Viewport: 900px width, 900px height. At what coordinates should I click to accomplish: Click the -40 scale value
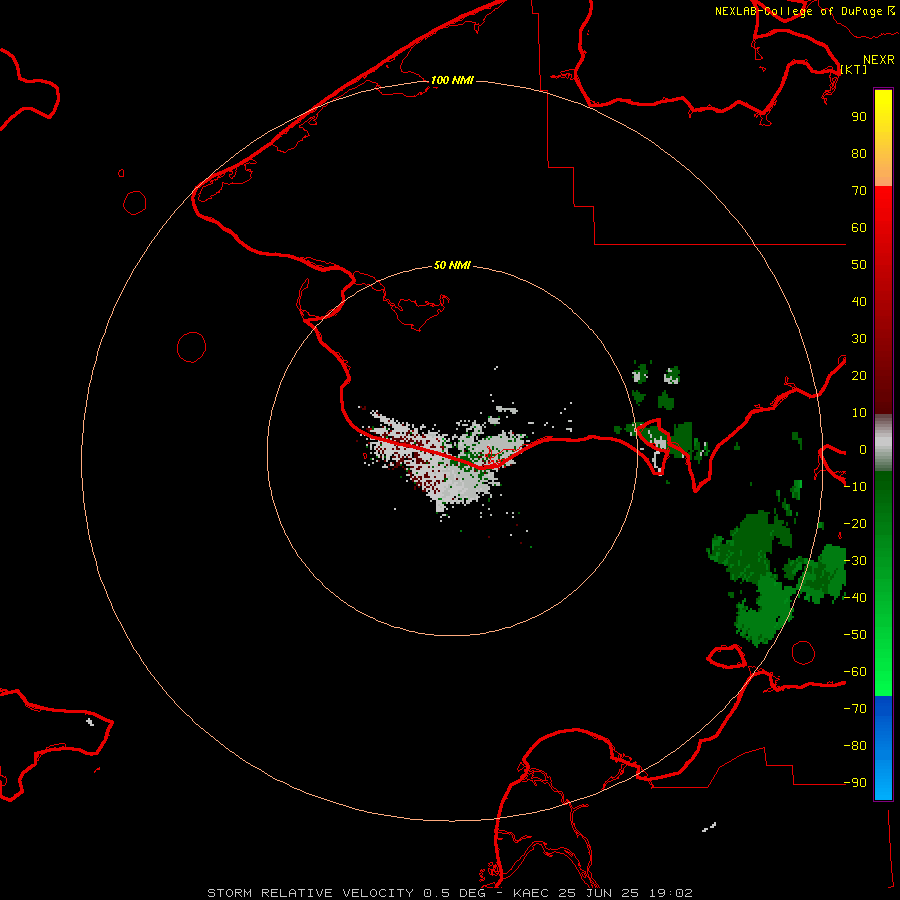click(855, 598)
